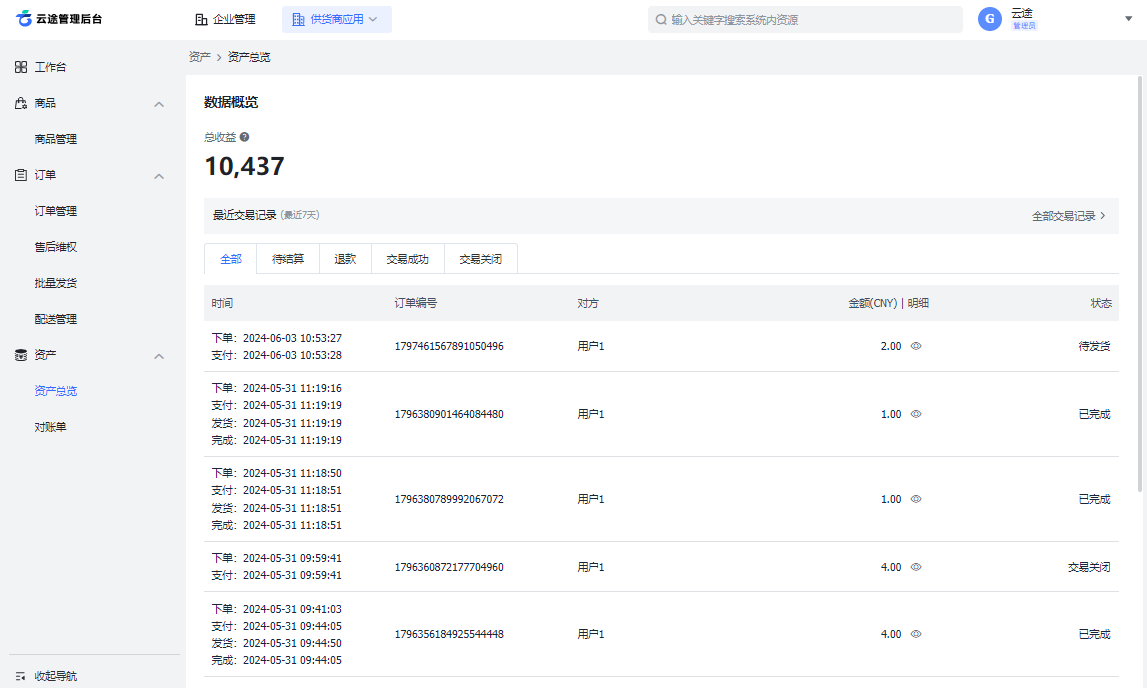Image resolution: width=1147 pixels, height=688 pixels.
Task: Open the user account dropdown arrow
Action: 1128,19
